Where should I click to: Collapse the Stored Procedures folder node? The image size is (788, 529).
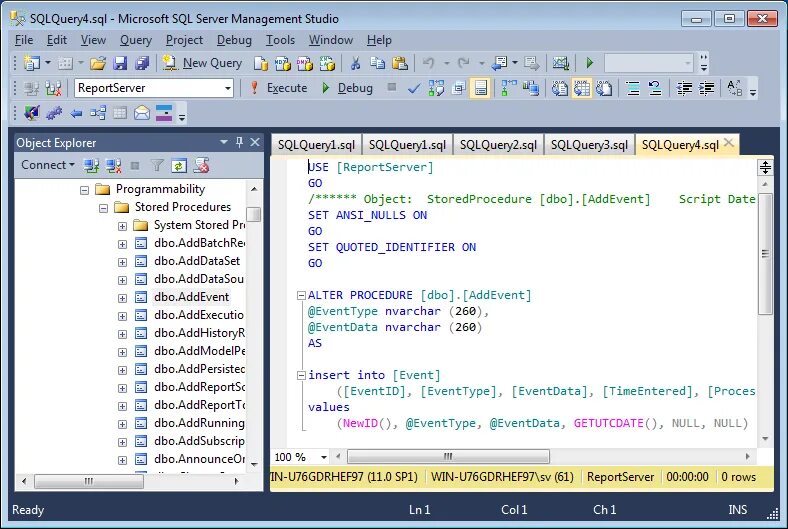[x=104, y=208]
